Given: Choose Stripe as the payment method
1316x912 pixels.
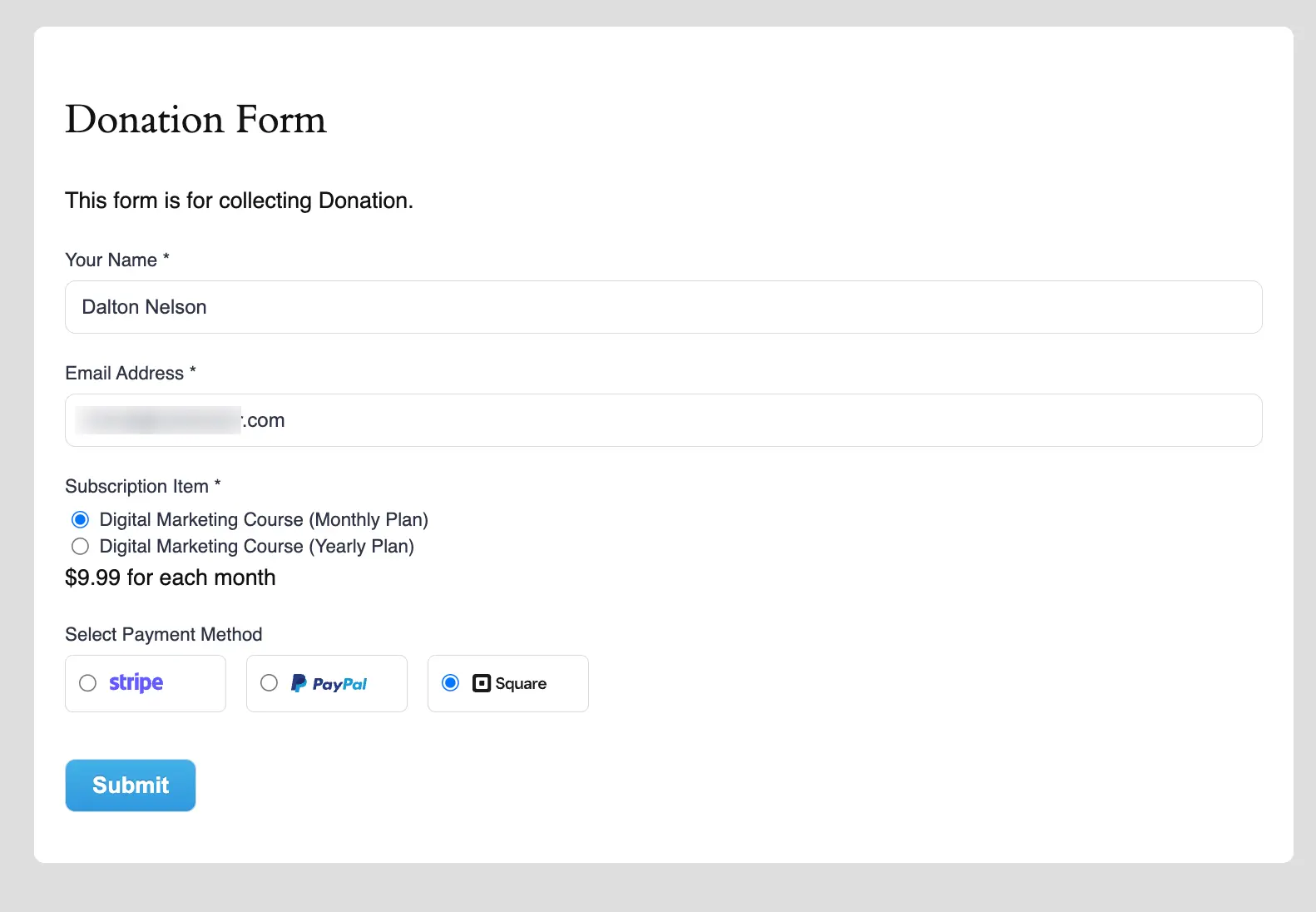Looking at the screenshot, I should point(87,683).
